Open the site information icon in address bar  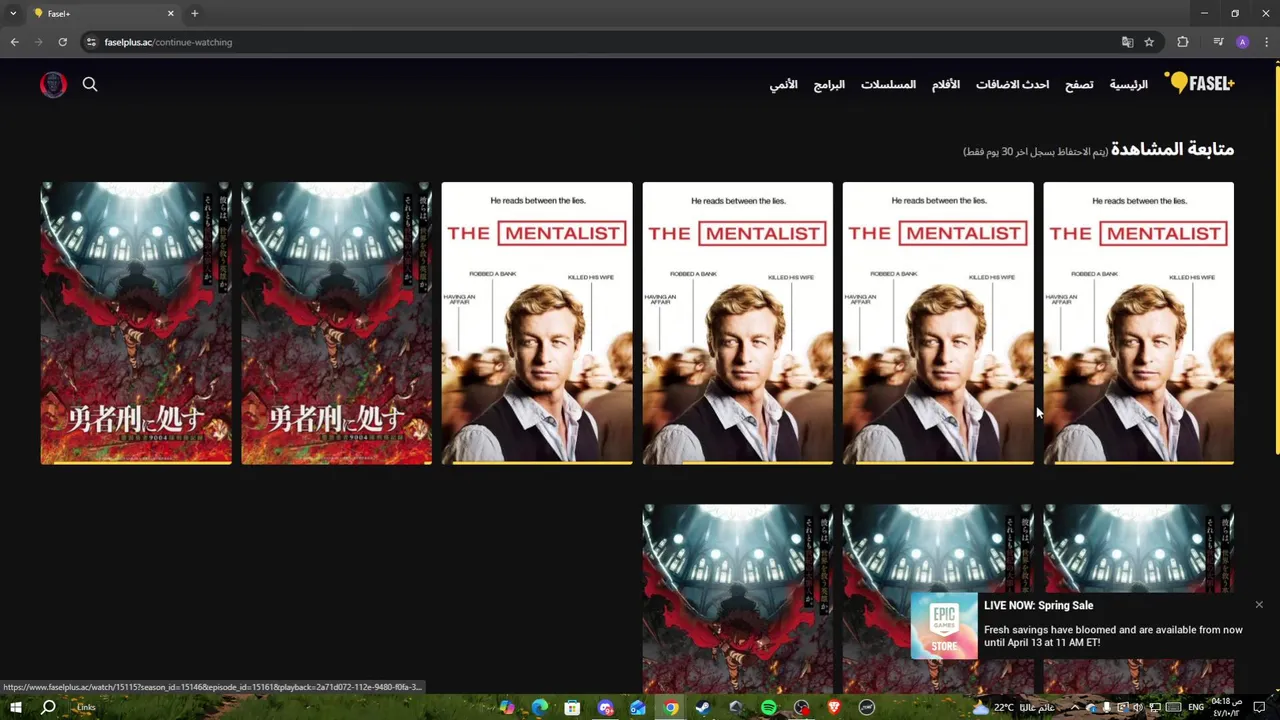point(91,42)
